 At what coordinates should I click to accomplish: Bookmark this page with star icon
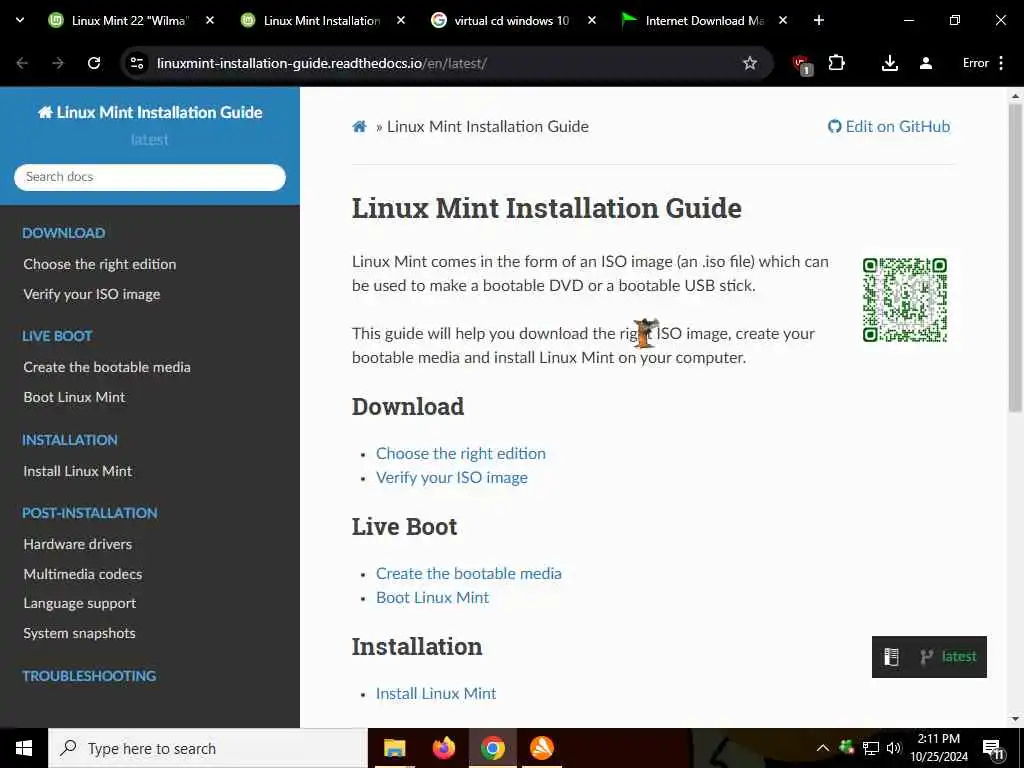coord(750,63)
